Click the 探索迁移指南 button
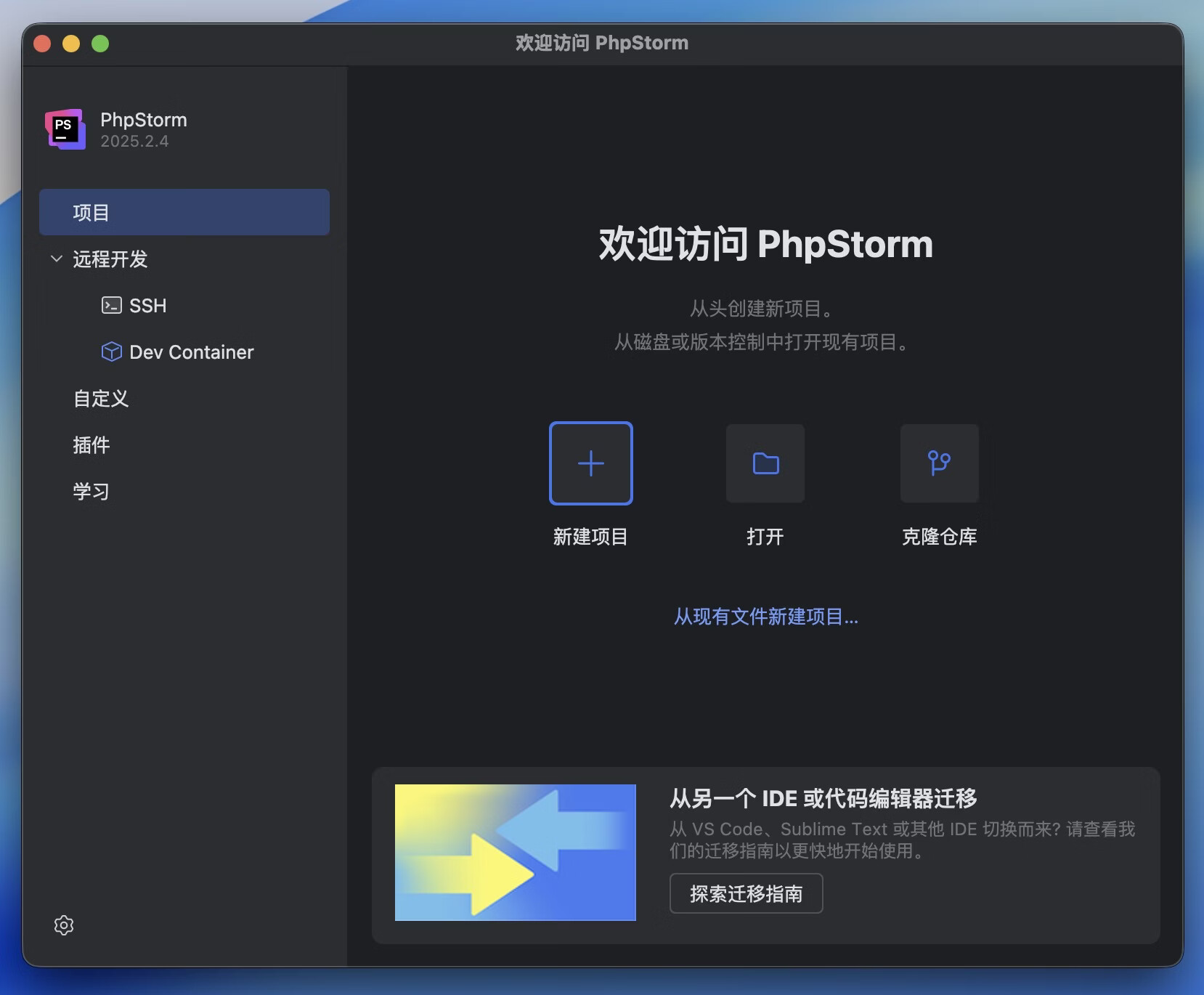The width and height of the screenshot is (1204, 995). 746,893
